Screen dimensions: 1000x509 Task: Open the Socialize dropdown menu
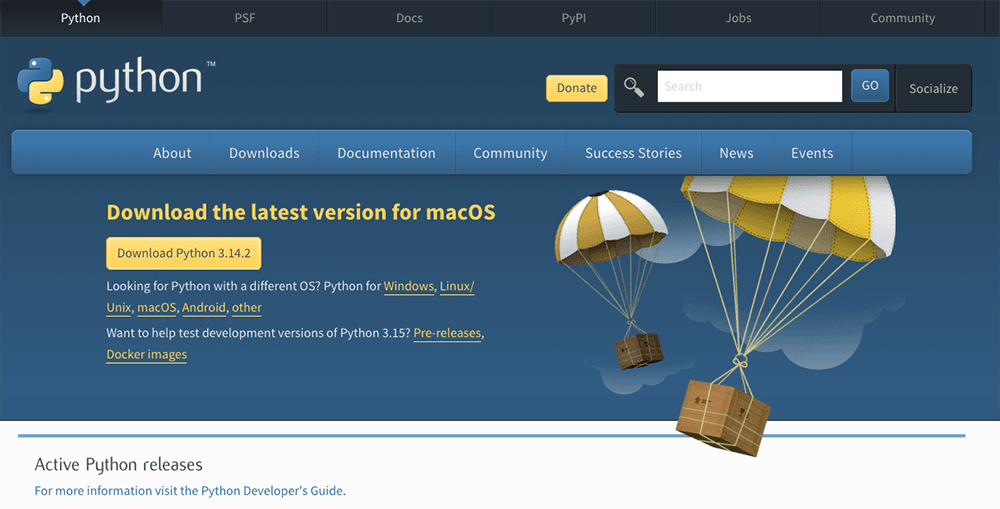click(x=933, y=88)
